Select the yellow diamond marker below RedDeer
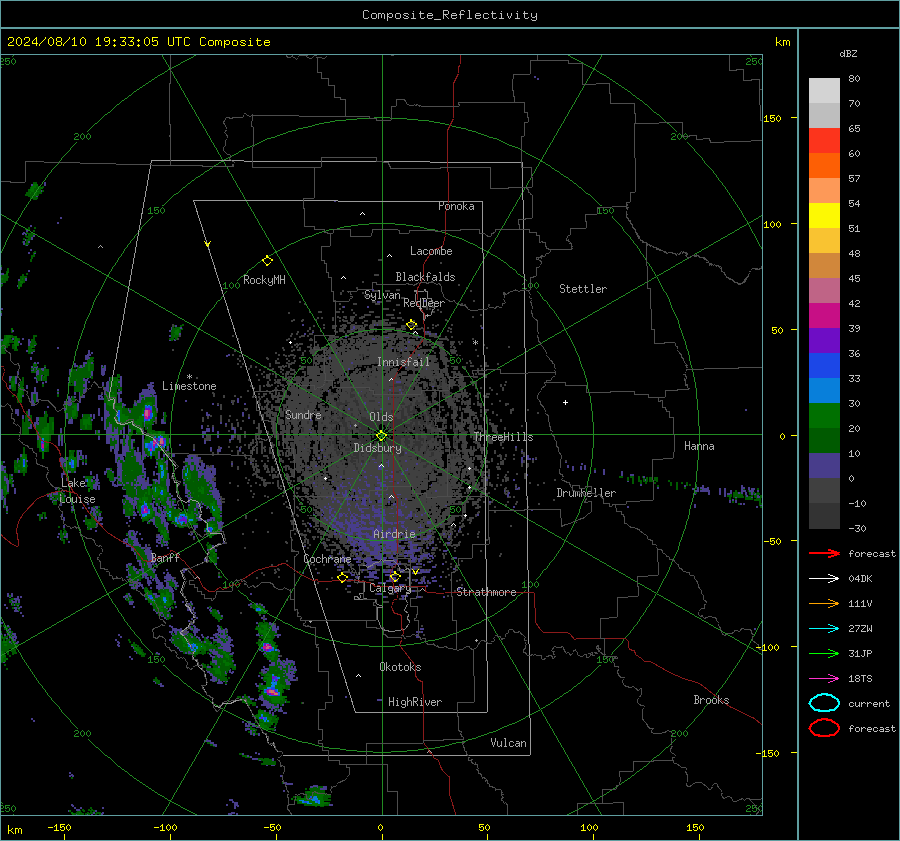 pos(412,325)
